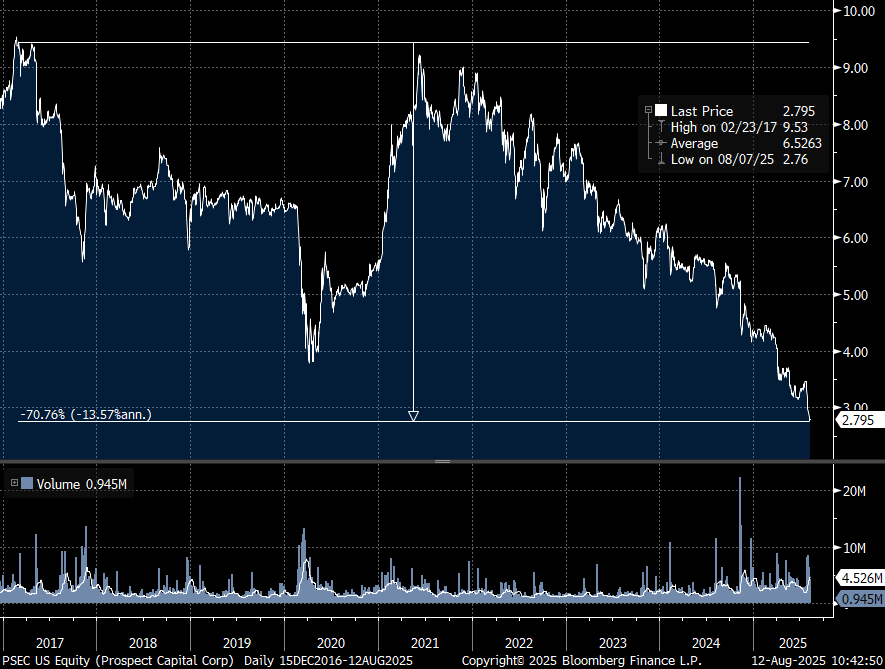Grab the pane divider handle between charts
The width and height of the screenshot is (885, 669).
[x=442, y=461]
